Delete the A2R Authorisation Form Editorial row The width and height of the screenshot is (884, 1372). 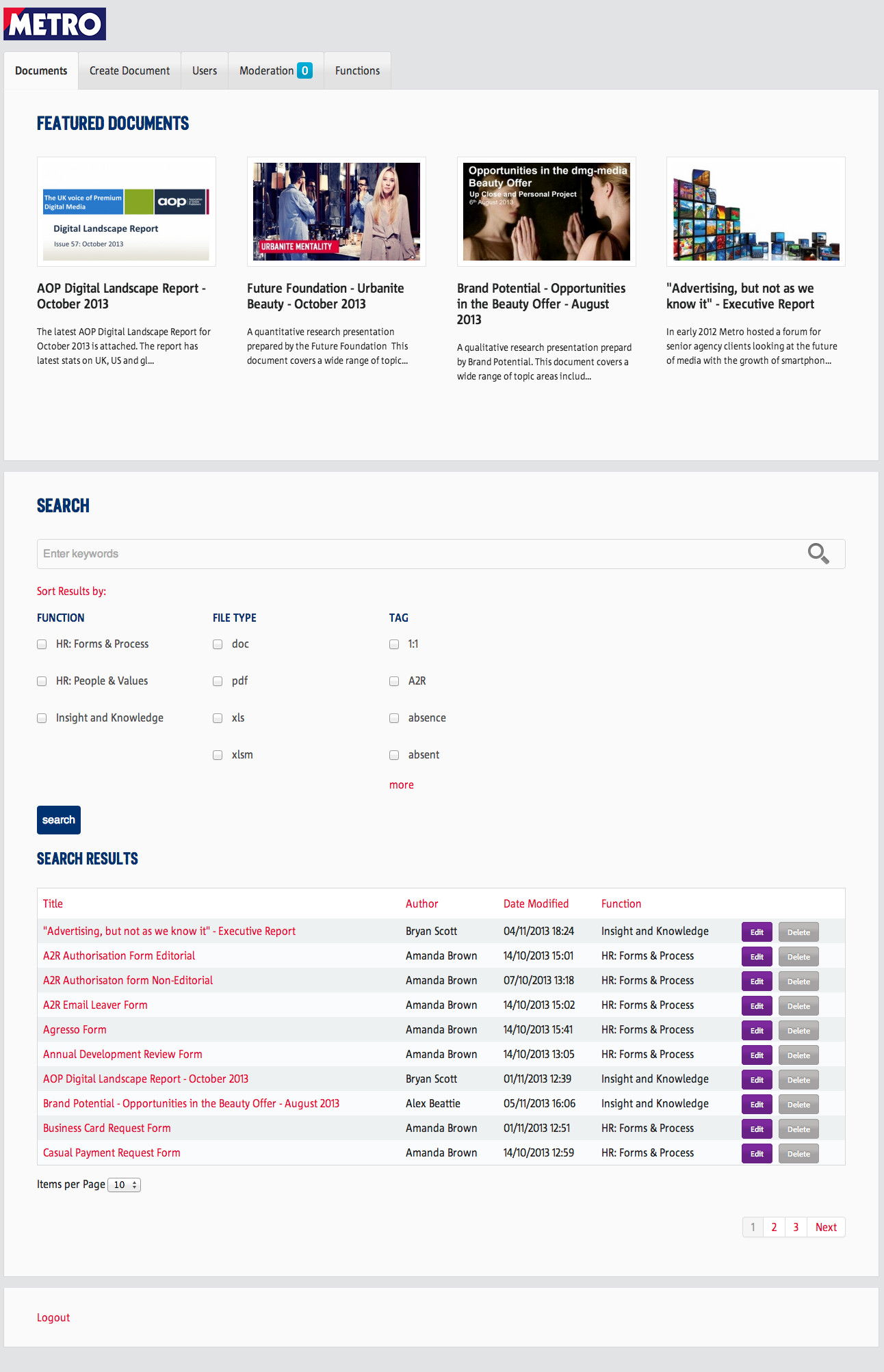(798, 957)
